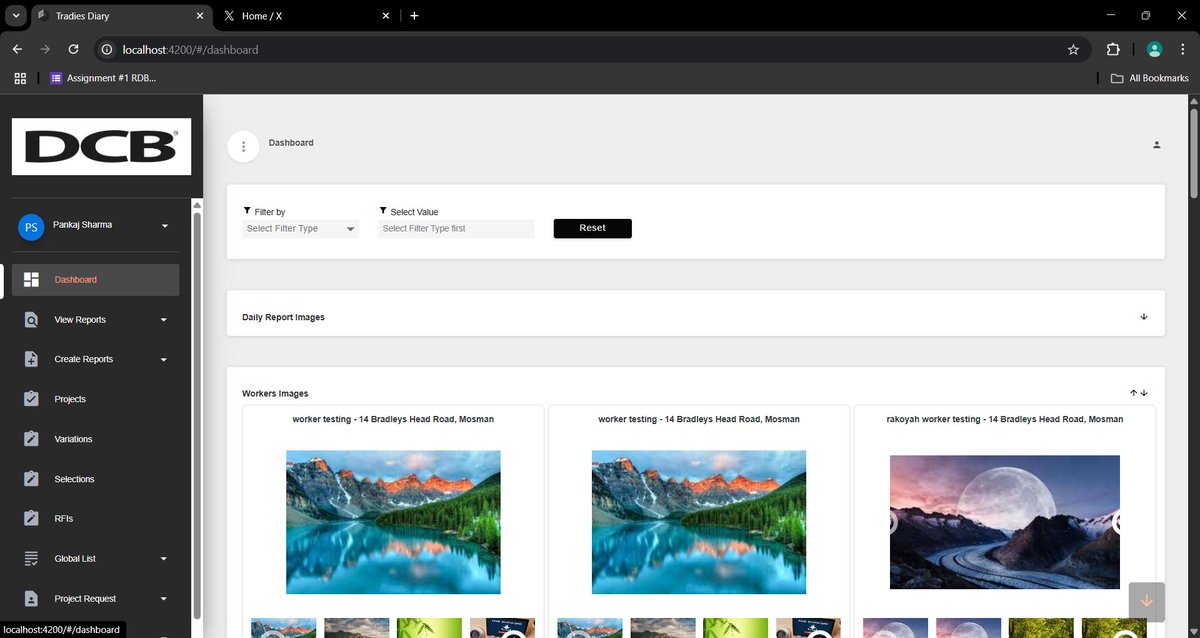
Task: Open the browser Extensions puzzle icon
Action: pyautogui.click(x=1113, y=49)
